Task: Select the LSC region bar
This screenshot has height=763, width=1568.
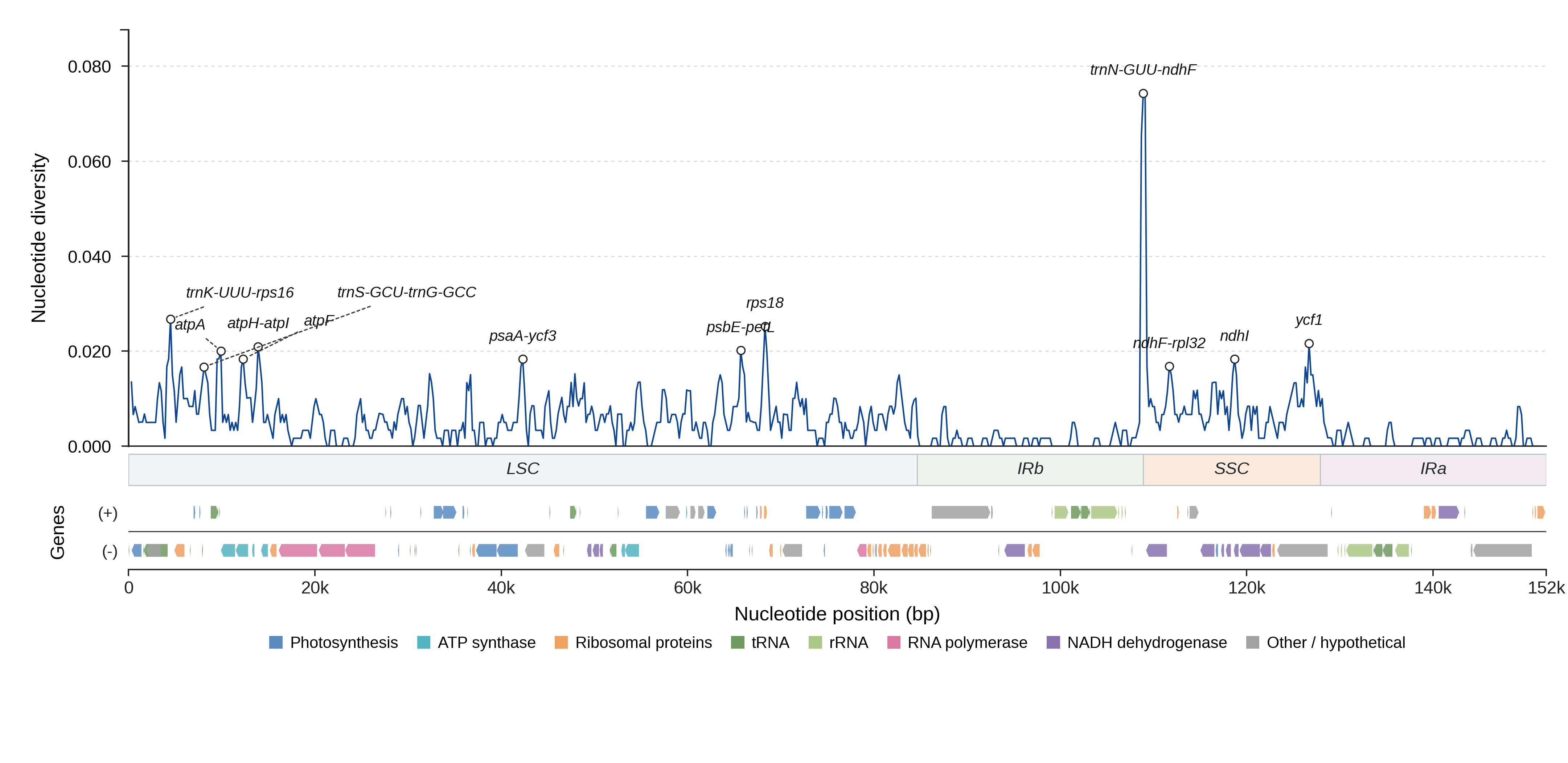Action: [x=523, y=469]
